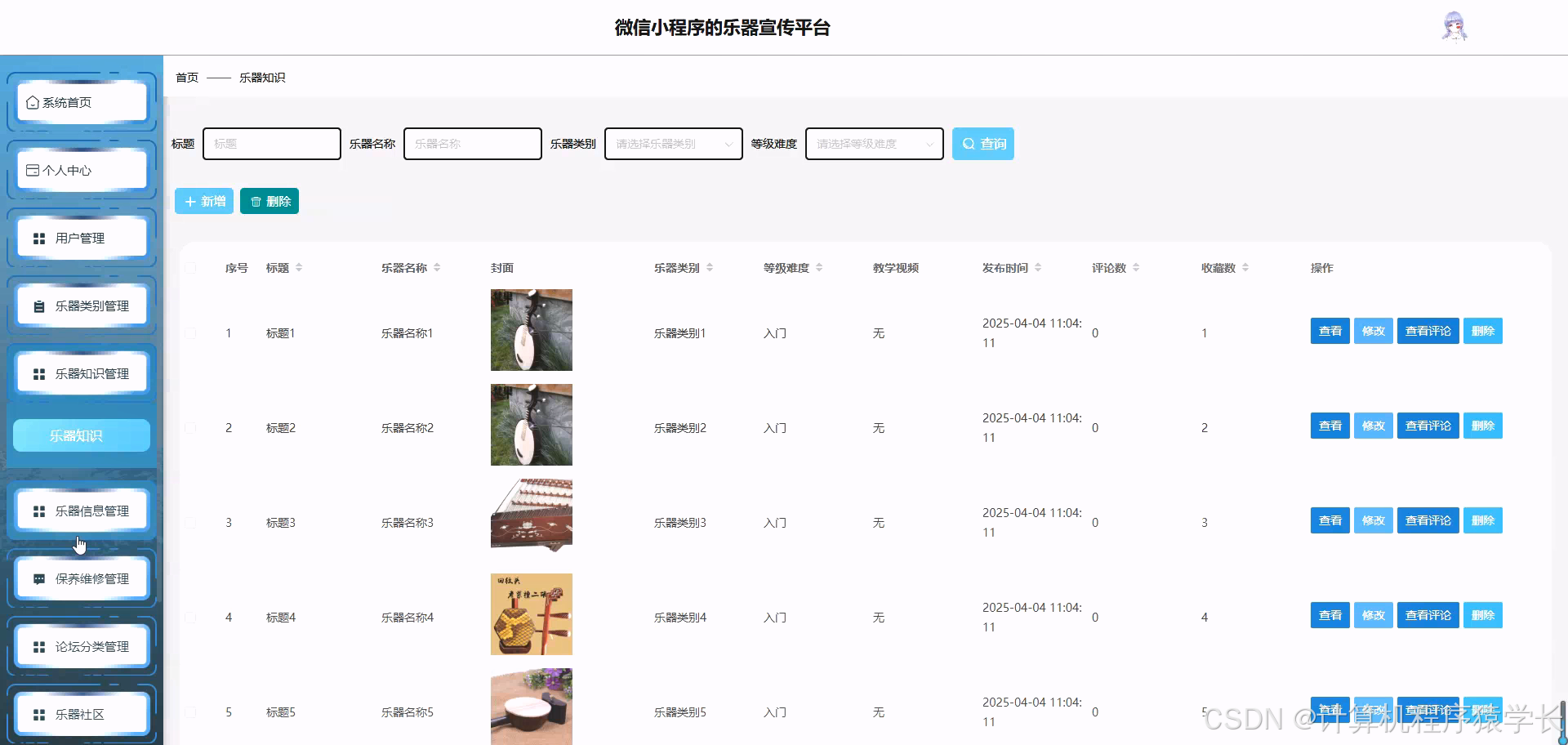This screenshot has height=745, width=1568.
Task: Select 乐器知识 in the sidebar menu
Action: [x=81, y=435]
